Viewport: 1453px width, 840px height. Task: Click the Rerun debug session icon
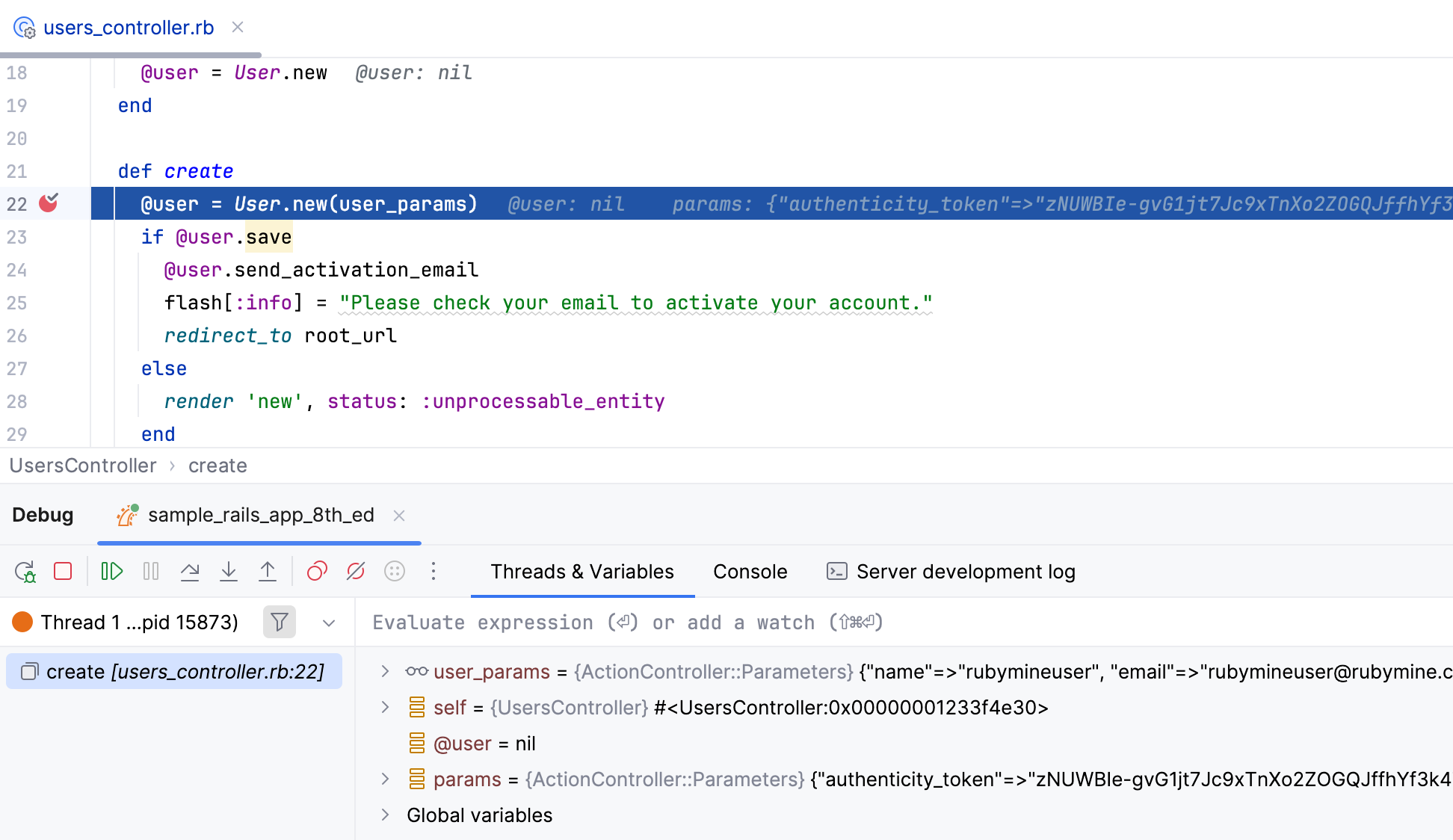(25, 572)
